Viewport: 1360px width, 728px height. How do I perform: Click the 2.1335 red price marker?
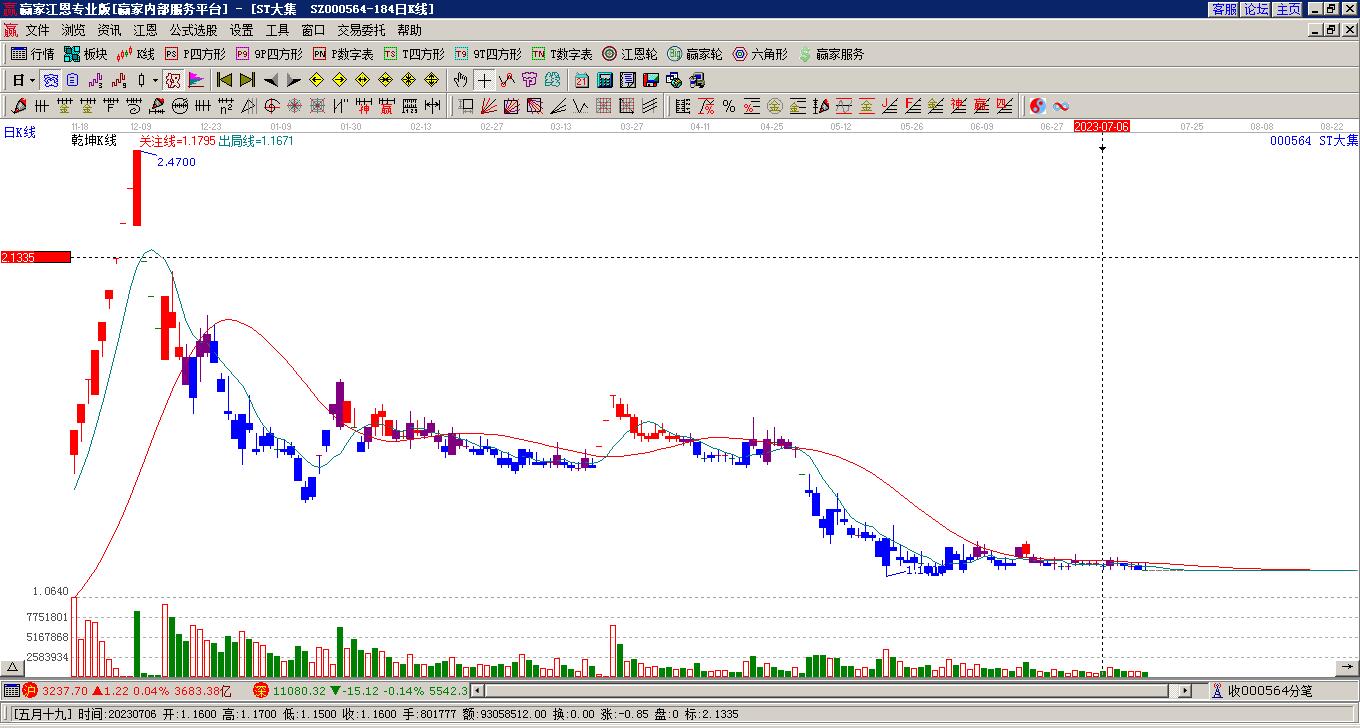pos(36,257)
